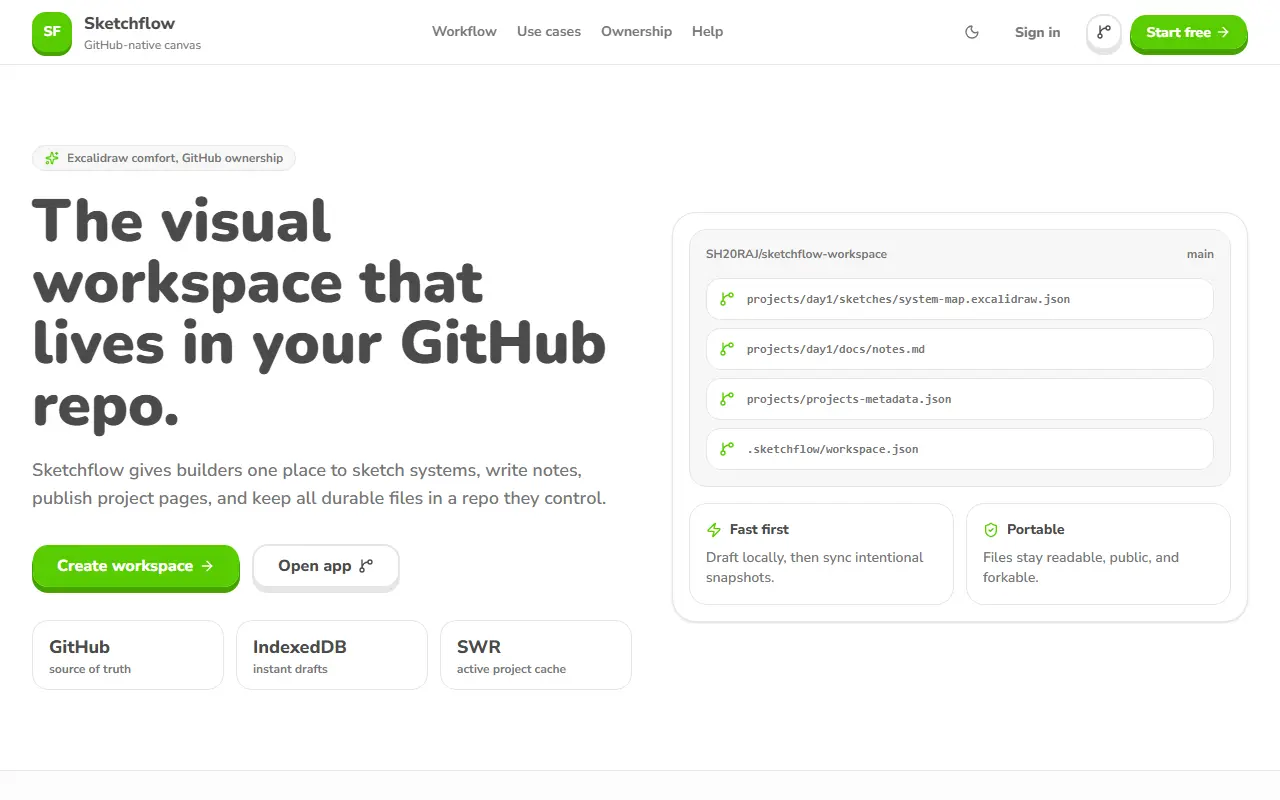Screen dimensions: 1280x800
Task: Click the Fast first card title
Action: 759,529
